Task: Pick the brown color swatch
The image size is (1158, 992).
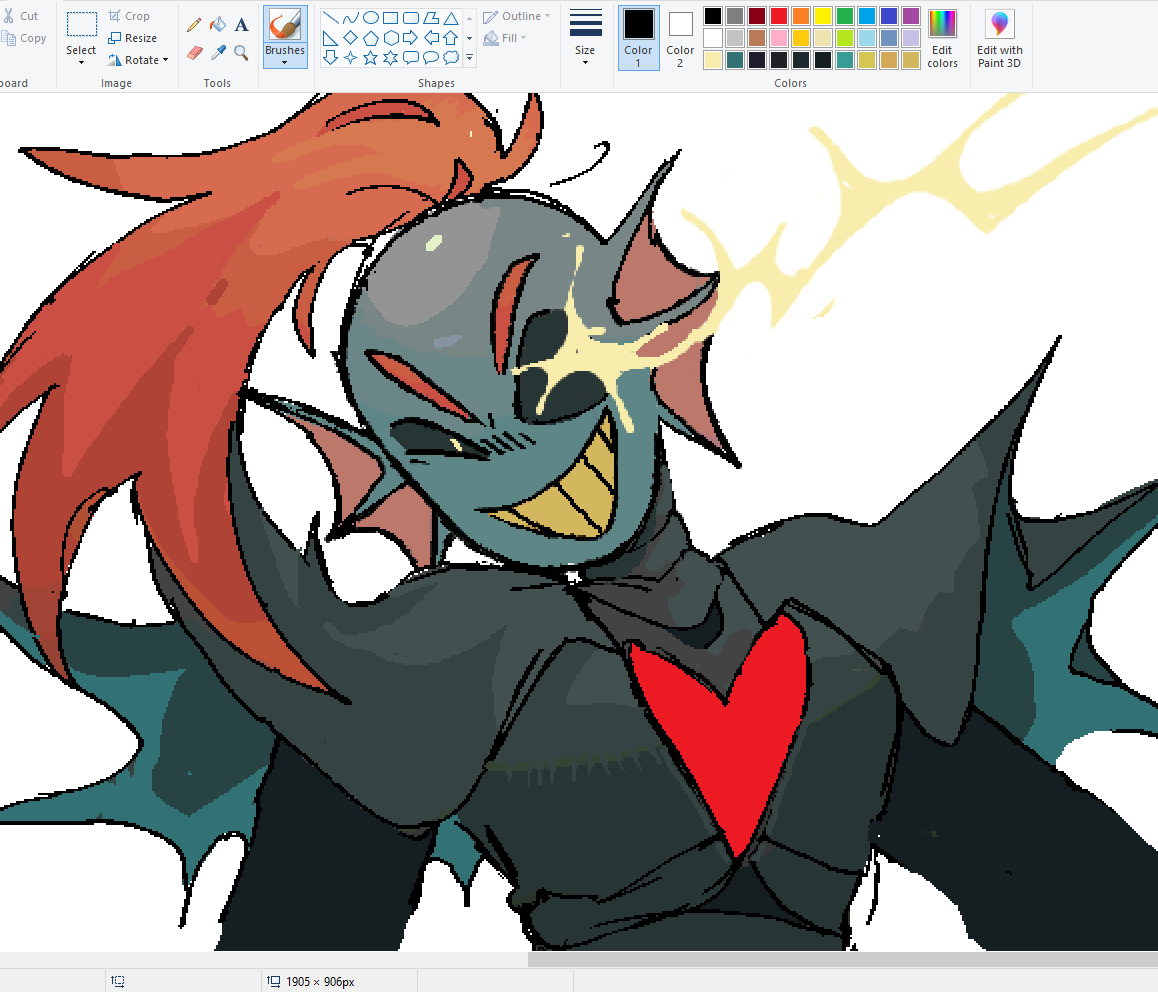Action: pyautogui.click(x=756, y=38)
